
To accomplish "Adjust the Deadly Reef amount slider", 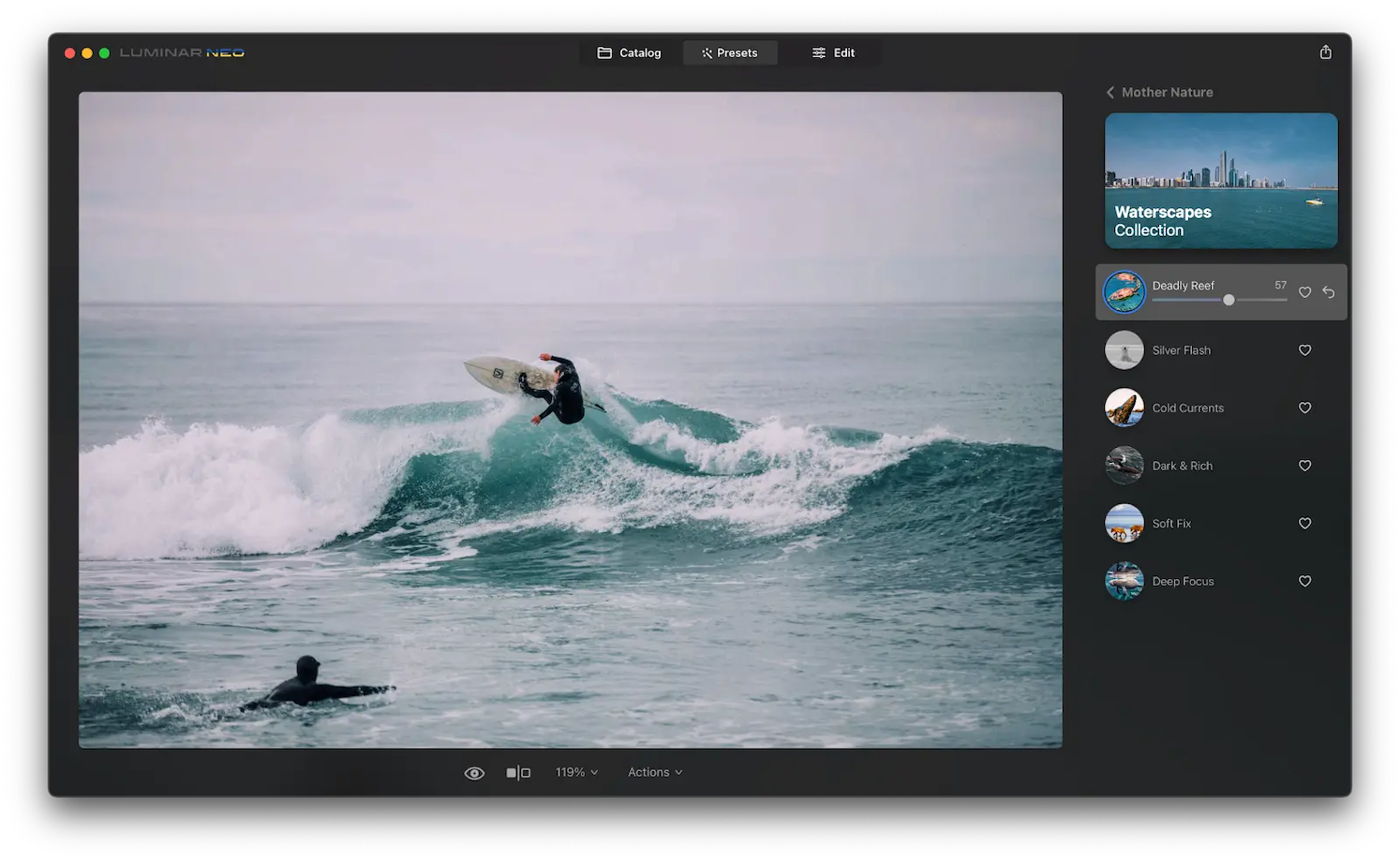I will (1229, 300).
